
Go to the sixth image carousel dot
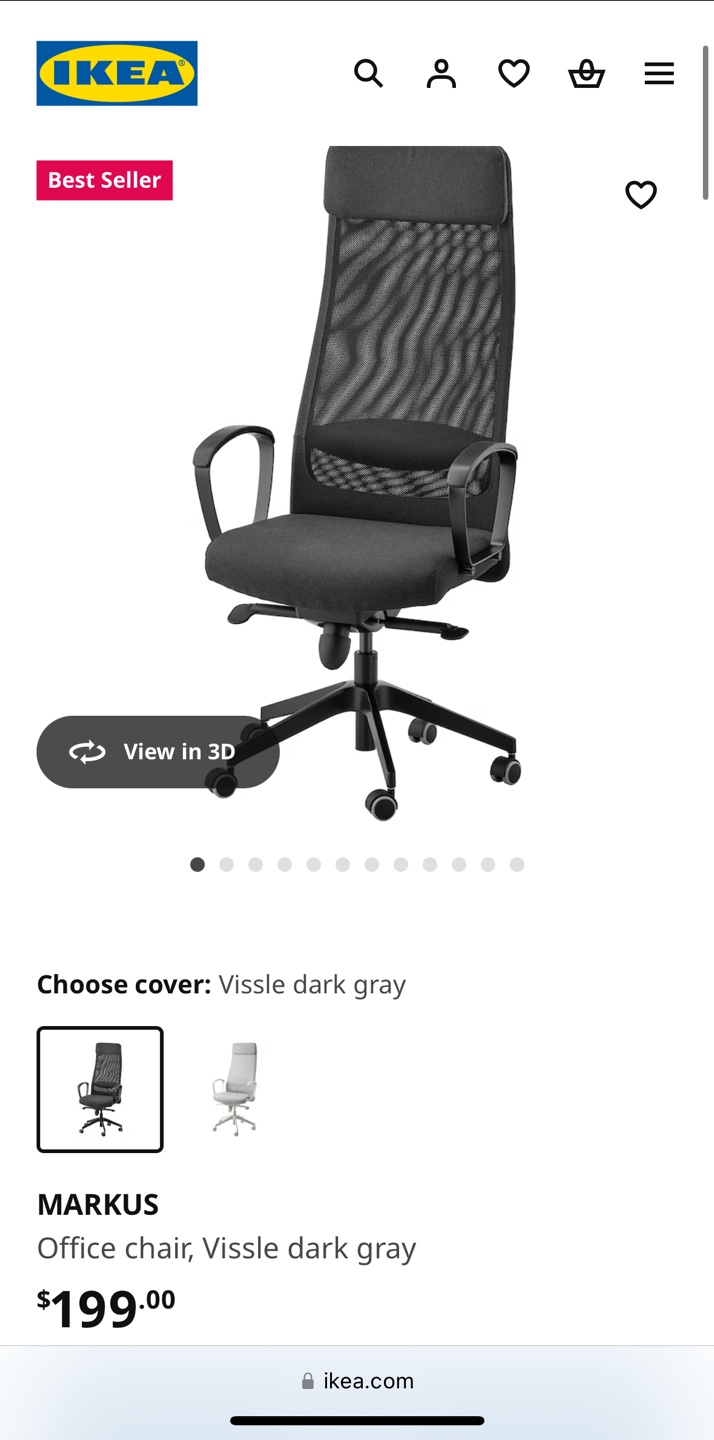click(x=343, y=864)
